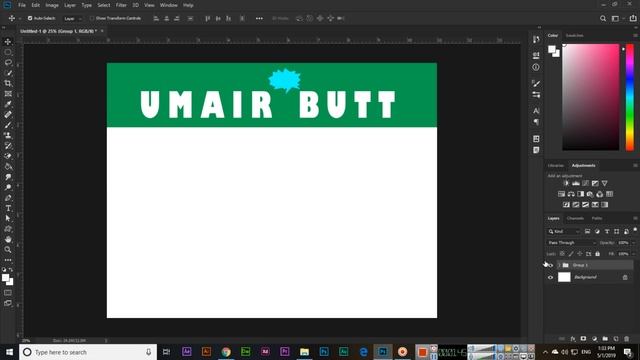Open the Properties panel icon

(536, 55)
